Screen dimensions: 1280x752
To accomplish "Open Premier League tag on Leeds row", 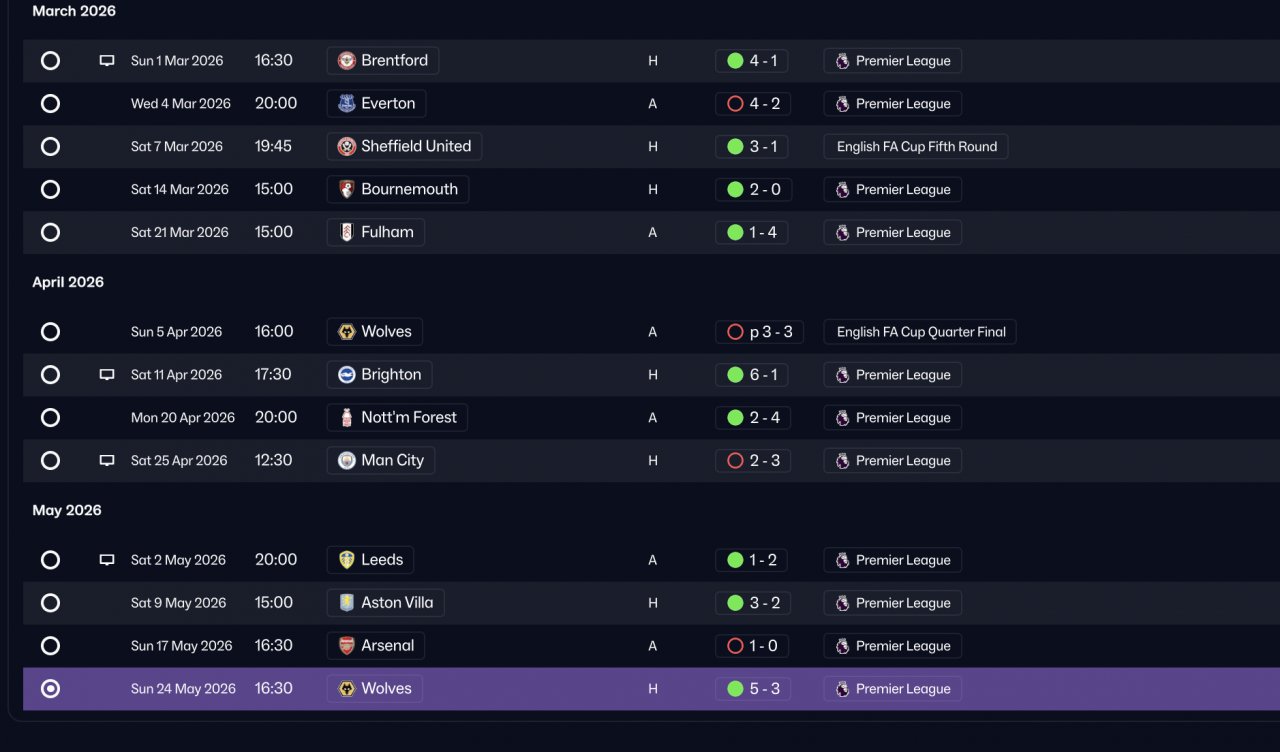I will point(893,560).
